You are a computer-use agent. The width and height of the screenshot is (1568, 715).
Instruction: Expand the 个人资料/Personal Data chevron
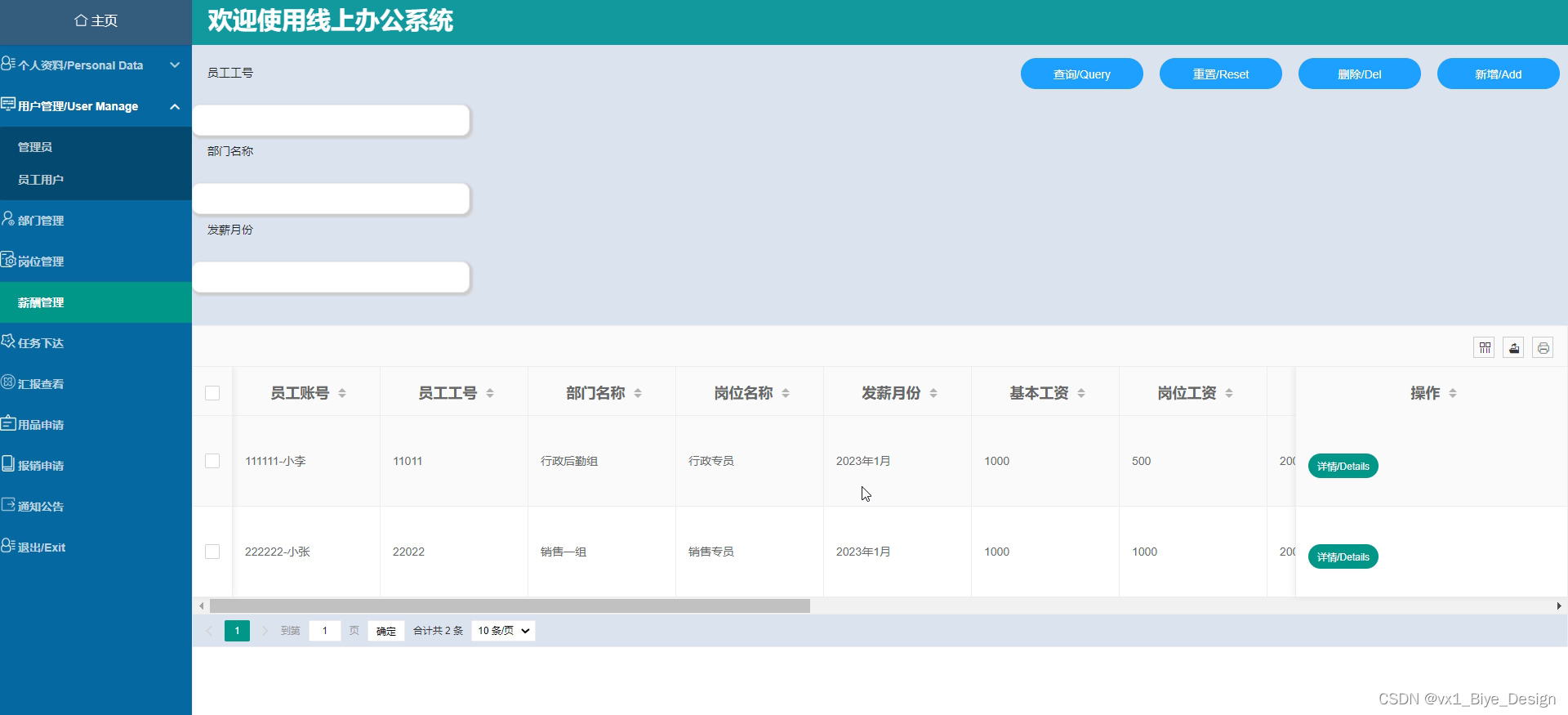click(175, 65)
